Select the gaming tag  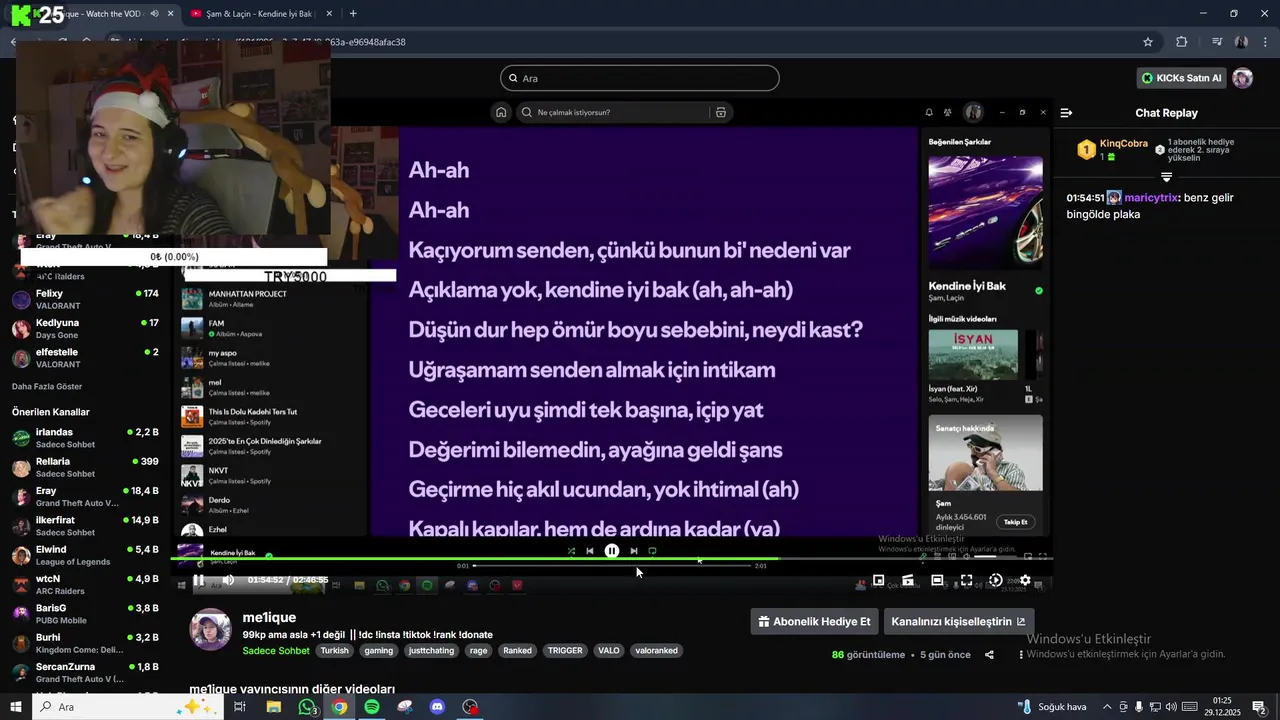click(x=379, y=650)
